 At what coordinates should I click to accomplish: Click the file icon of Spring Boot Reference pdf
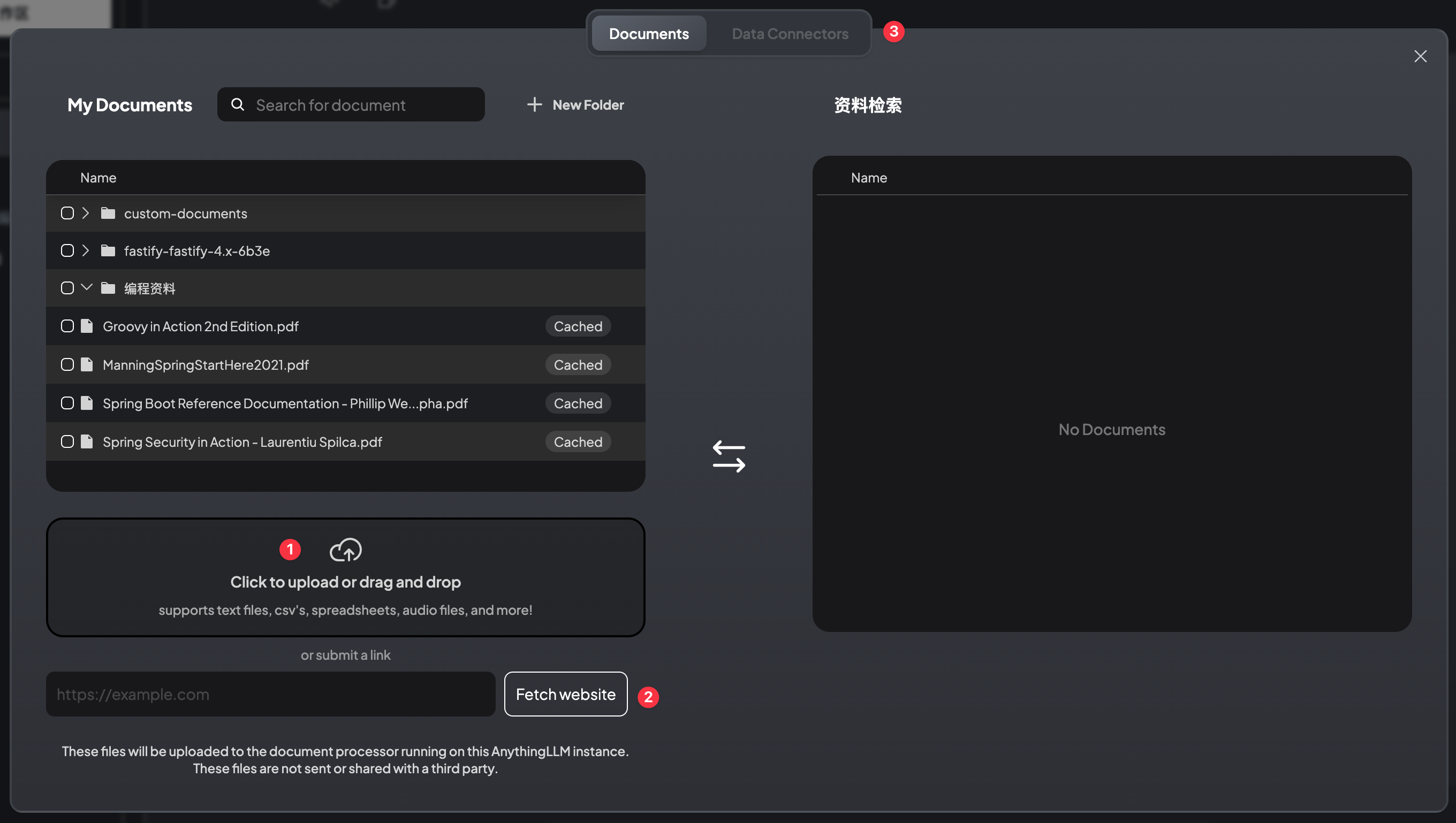coord(87,403)
